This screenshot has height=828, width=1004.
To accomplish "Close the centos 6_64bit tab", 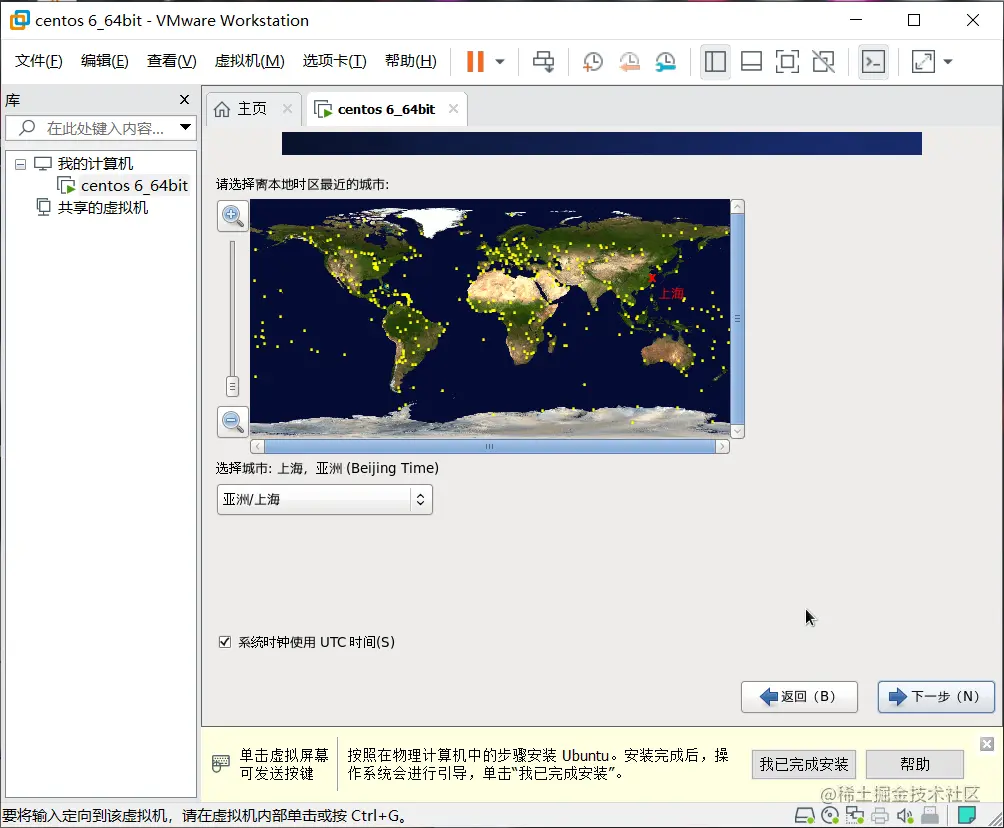I will pos(453,108).
